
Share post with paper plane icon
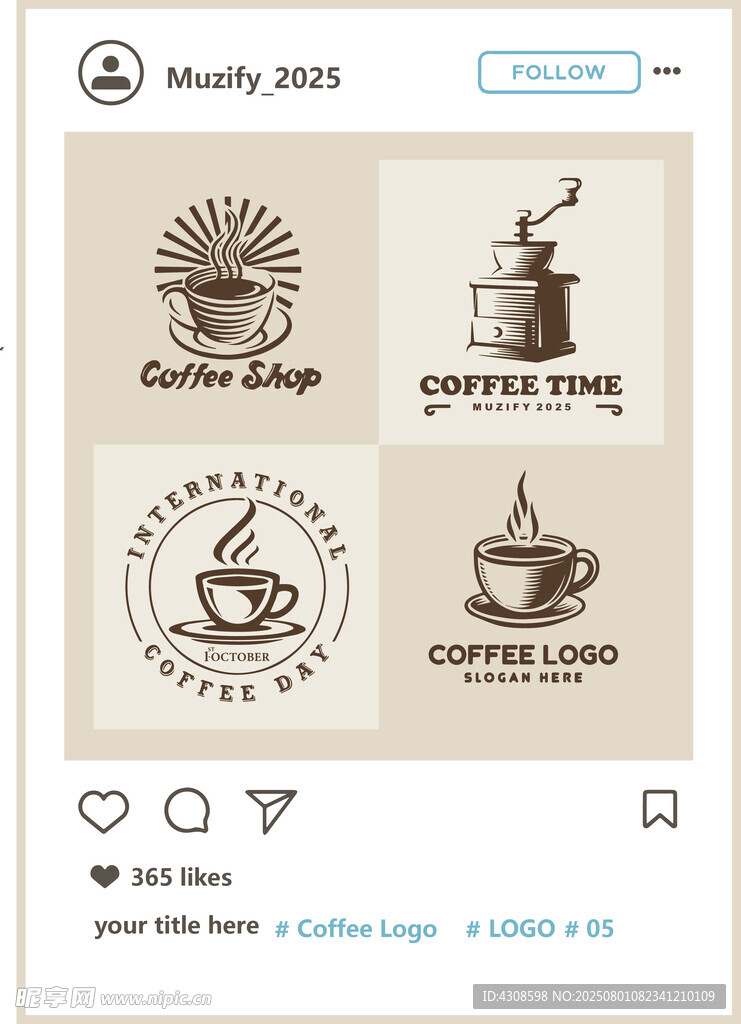(x=270, y=811)
